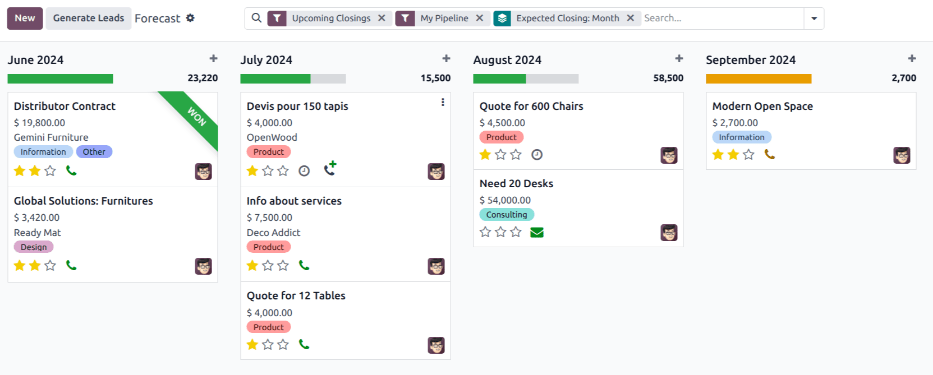Image resolution: width=933 pixels, height=375 pixels.
Task: Click envelope icon on Need 20 Desks
Action: pos(537,232)
